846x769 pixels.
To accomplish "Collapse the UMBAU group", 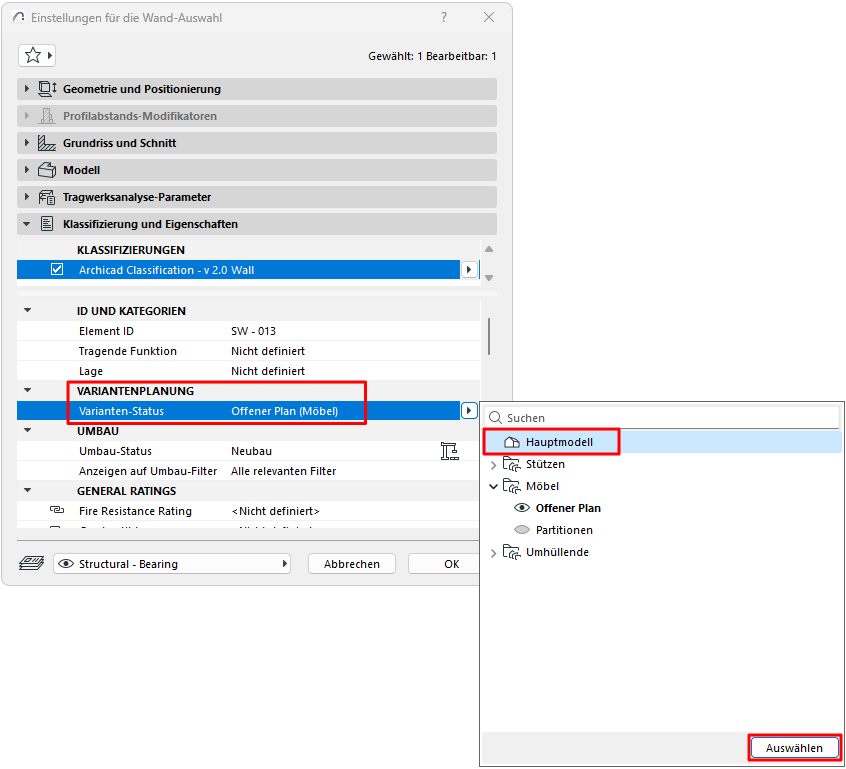I will coord(28,430).
